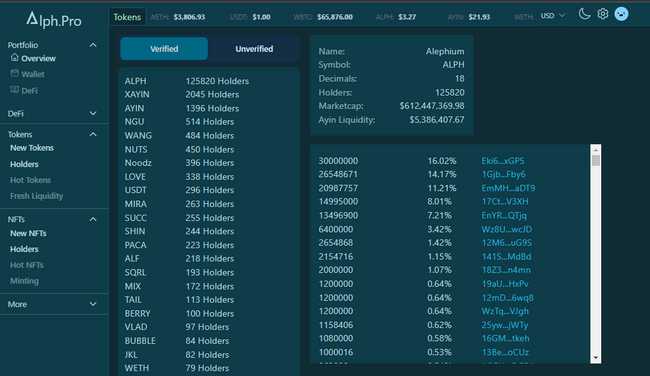Open settings via the gear icon
The height and width of the screenshot is (376, 650).
pos(603,14)
